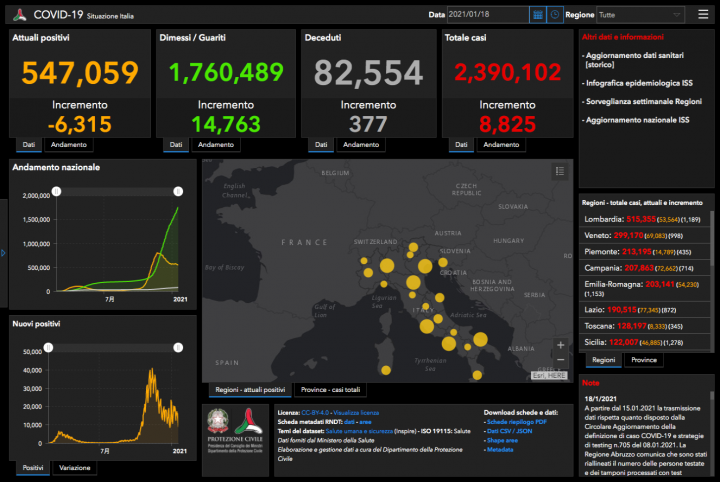Expand the left side panel arrow
The height and width of the screenshot is (482, 720).
coord(3,252)
